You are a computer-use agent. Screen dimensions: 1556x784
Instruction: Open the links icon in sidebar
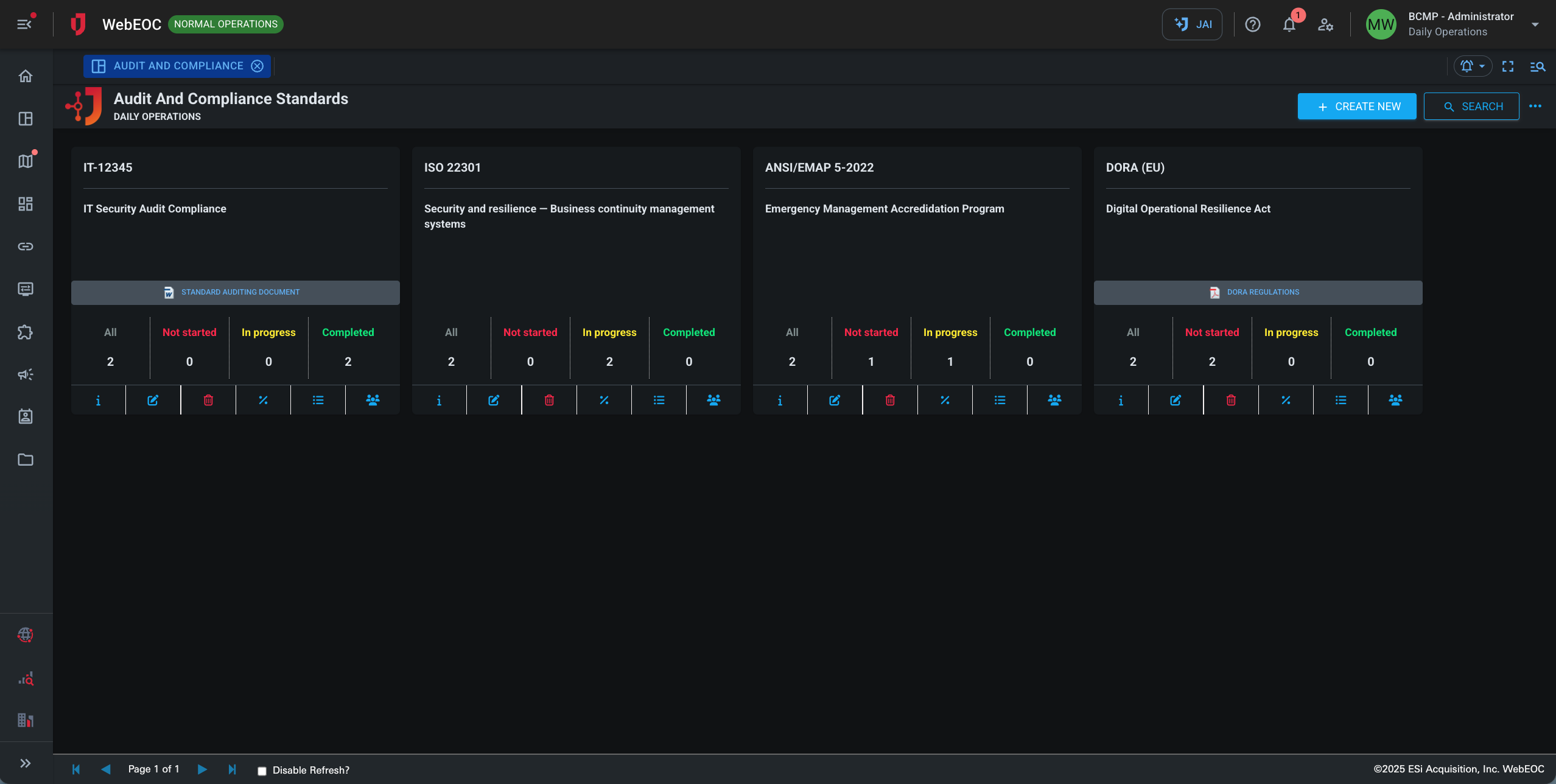coord(25,247)
